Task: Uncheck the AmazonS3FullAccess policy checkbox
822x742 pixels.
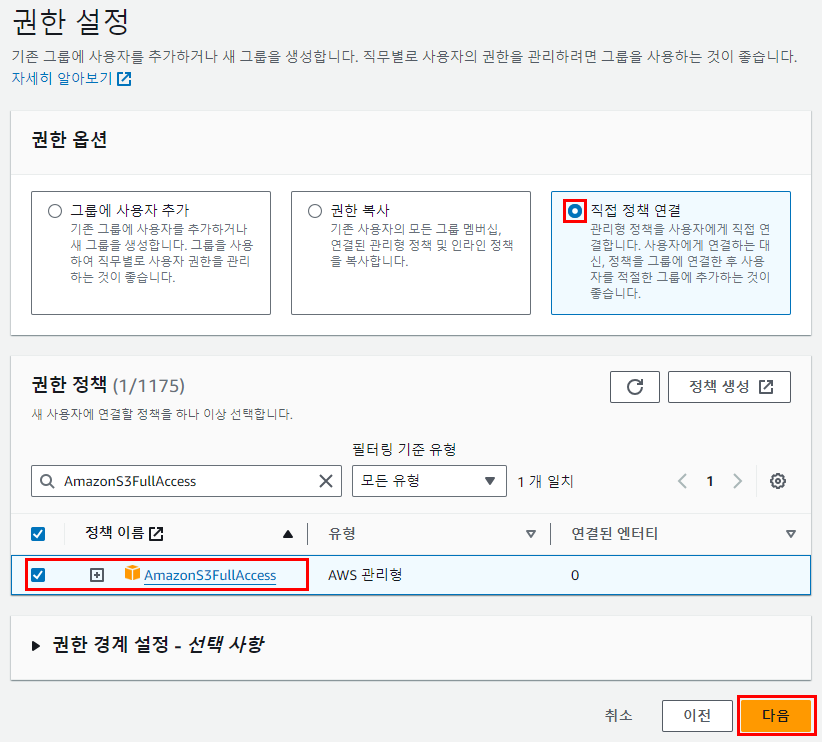Action: [x=38, y=575]
